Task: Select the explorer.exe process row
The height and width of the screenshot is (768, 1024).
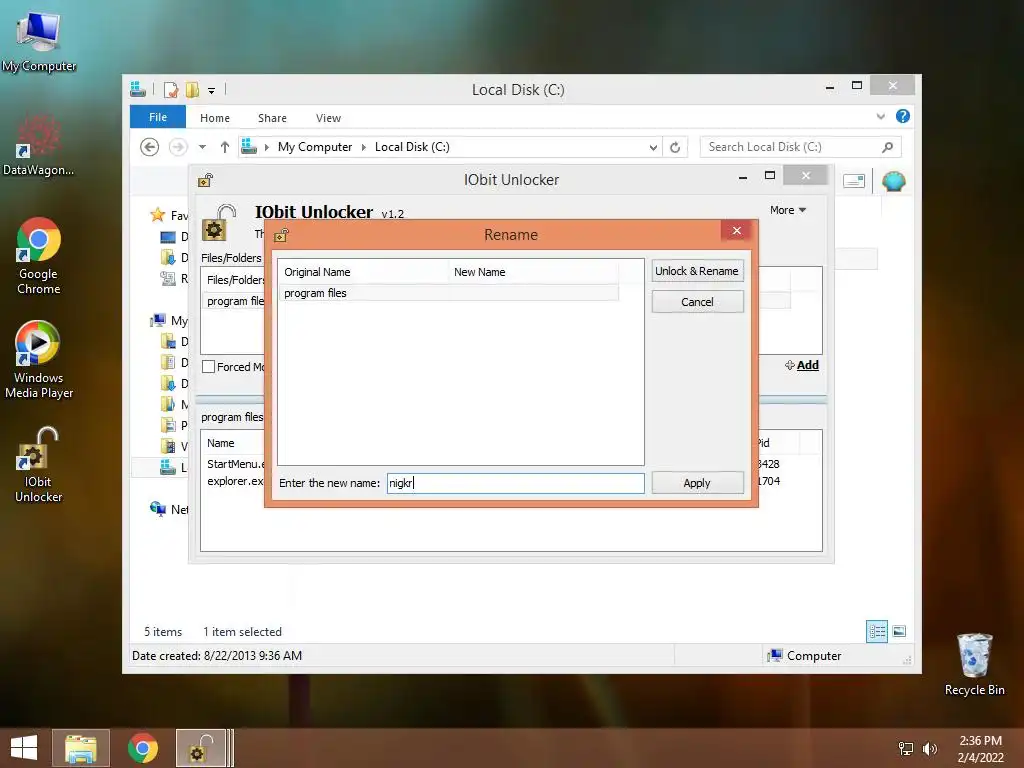Action: pos(236,481)
